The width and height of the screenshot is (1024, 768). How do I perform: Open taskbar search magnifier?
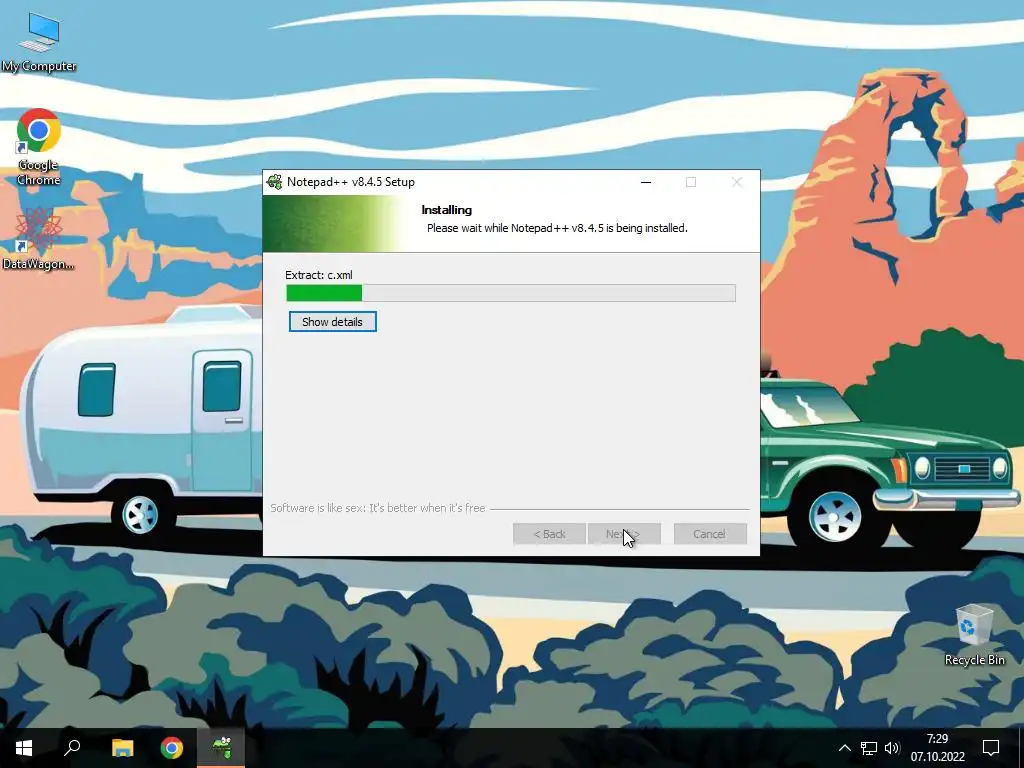pos(72,748)
